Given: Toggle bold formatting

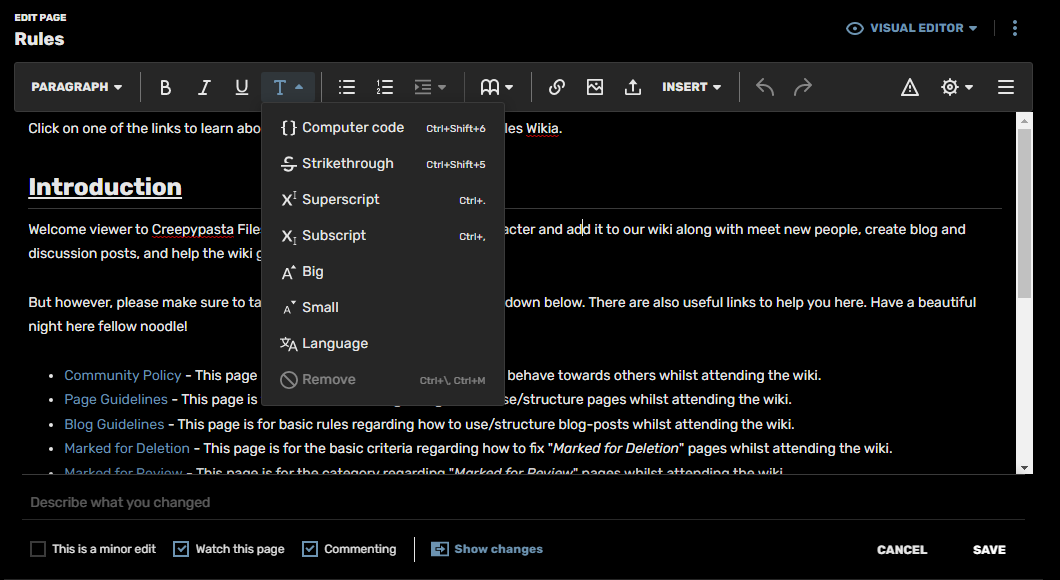Looking at the screenshot, I should coord(165,87).
